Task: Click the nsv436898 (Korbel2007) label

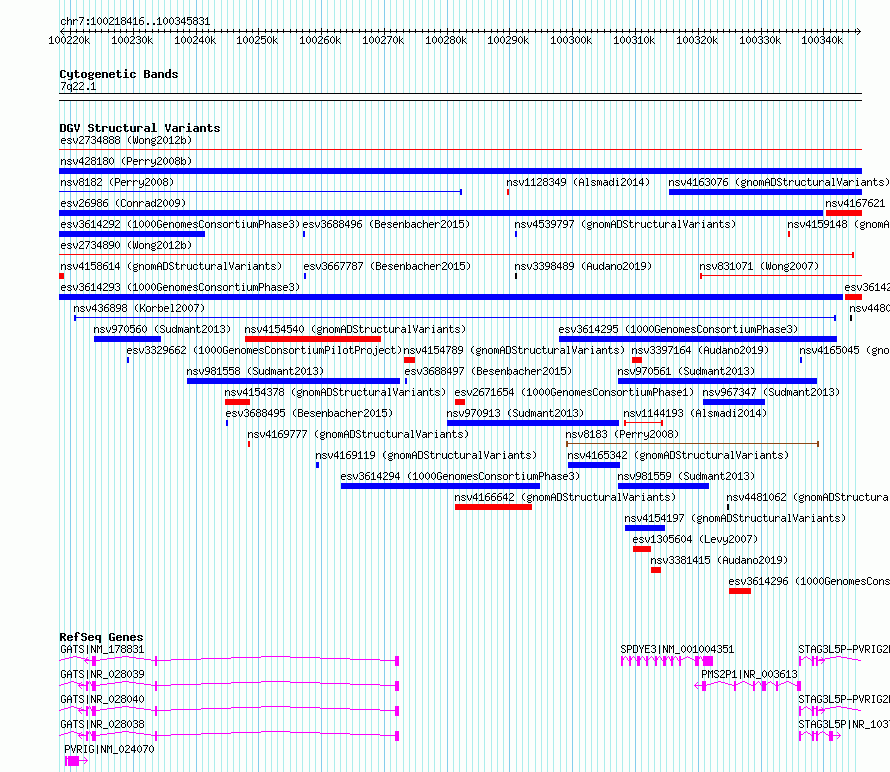Action: click(139, 308)
